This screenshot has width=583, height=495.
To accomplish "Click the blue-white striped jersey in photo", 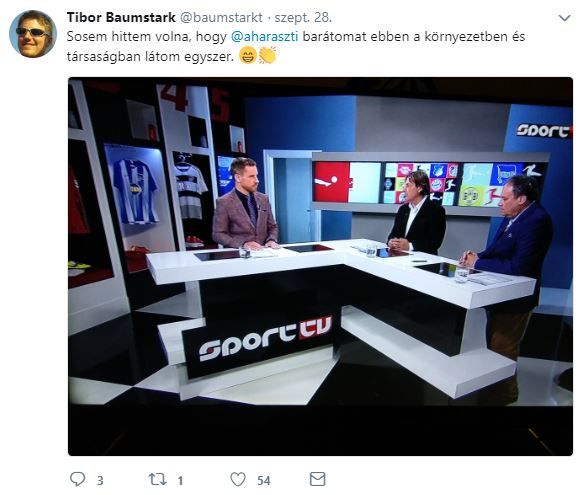I will (135, 191).
